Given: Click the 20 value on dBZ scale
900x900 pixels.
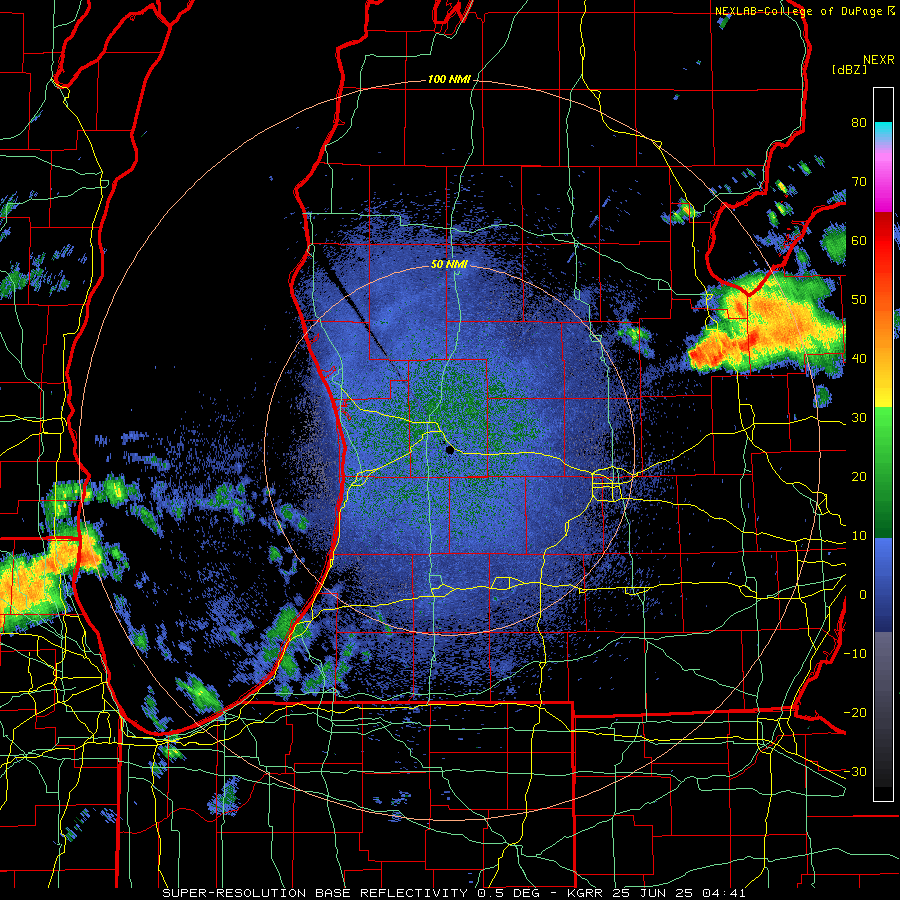Looking at the screenshot, I should (859, 477).
